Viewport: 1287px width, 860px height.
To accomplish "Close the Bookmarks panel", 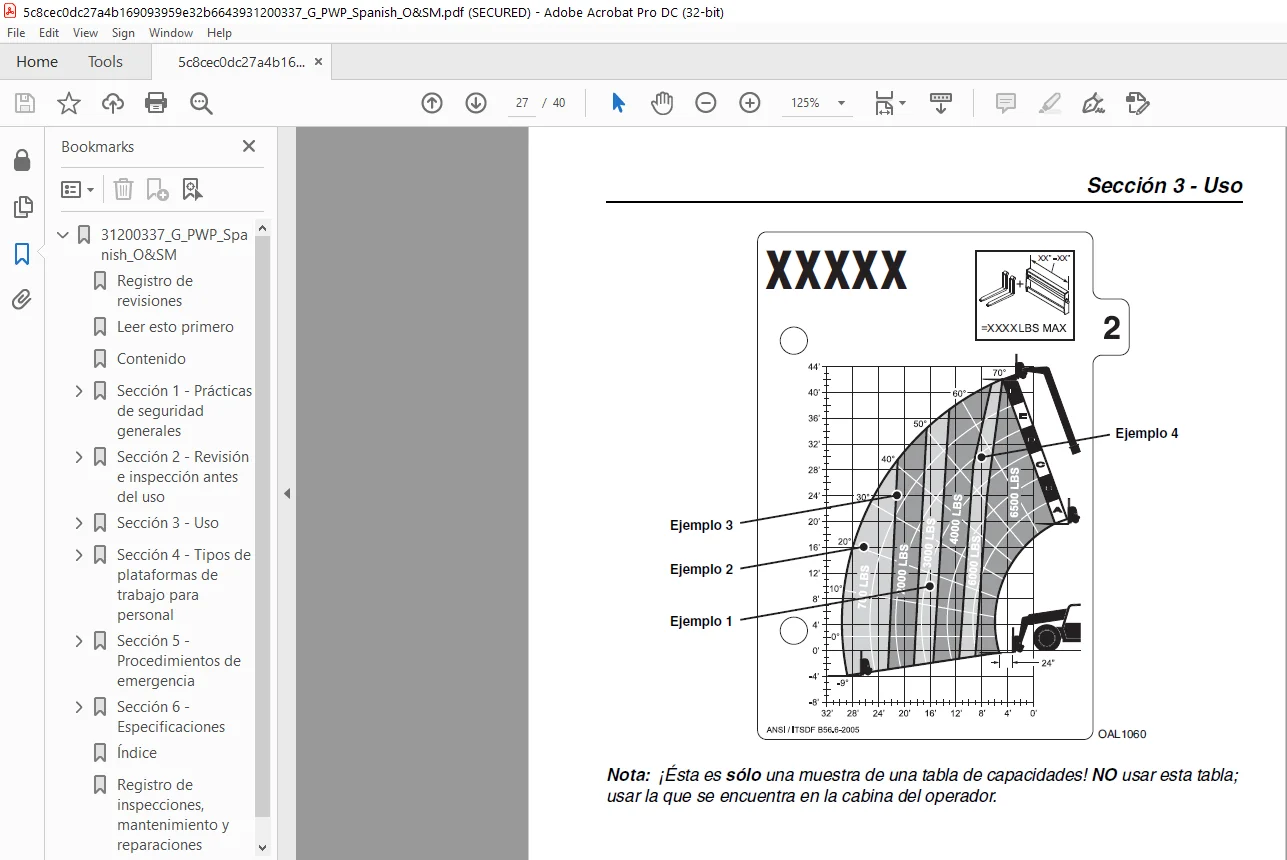I will pyautogui.click(x=249, y=146).
